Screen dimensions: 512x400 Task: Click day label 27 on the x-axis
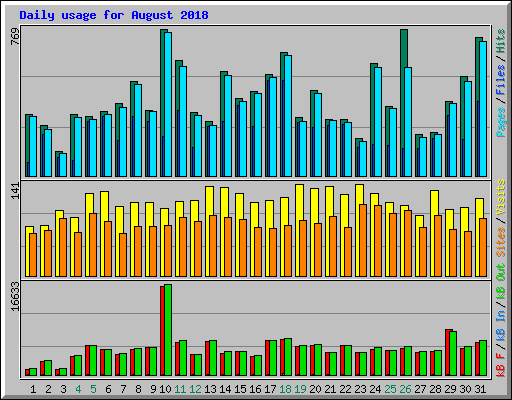click(x=420, y=389)
